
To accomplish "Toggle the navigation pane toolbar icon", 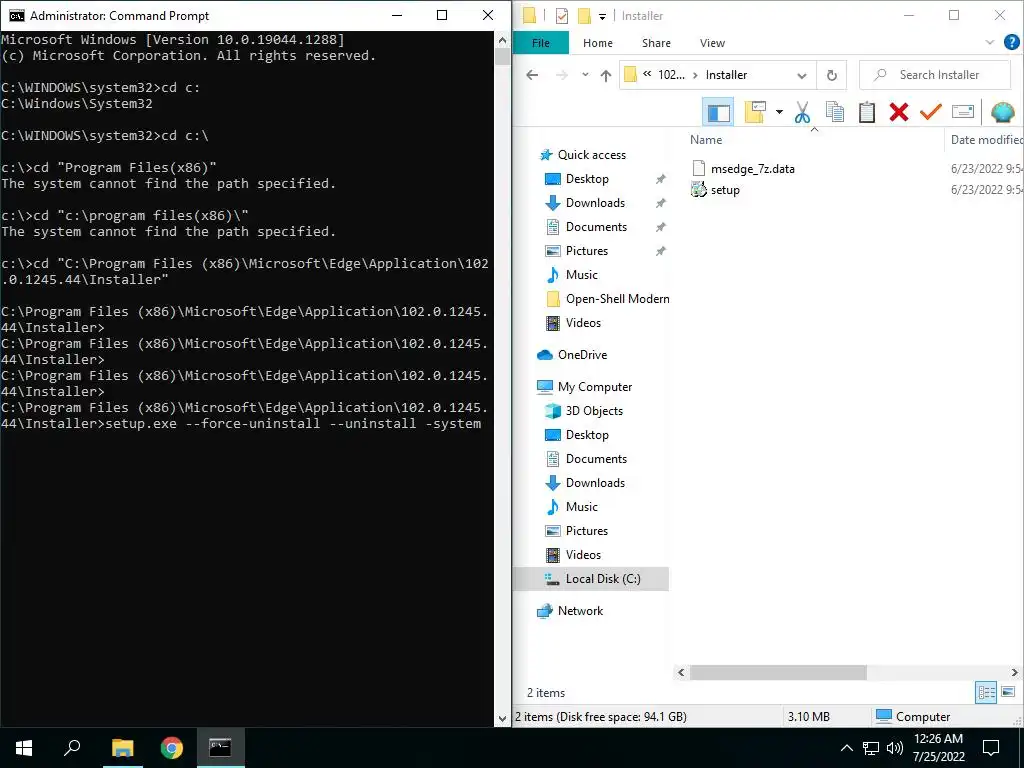I will 718,112.
